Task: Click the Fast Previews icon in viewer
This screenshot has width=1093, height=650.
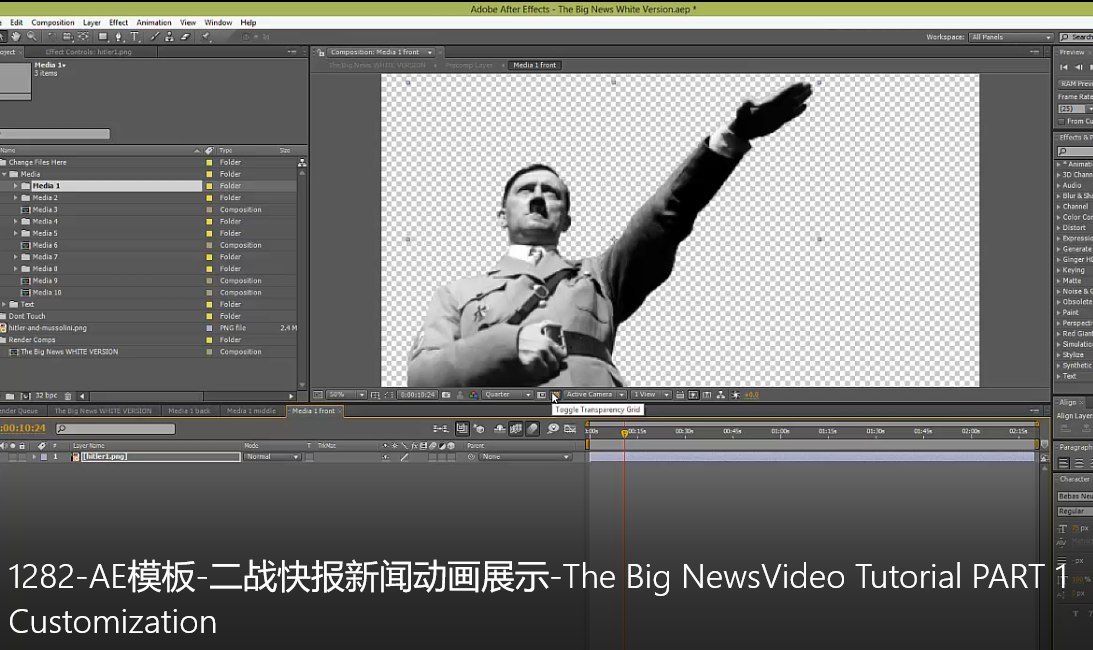Action: pyautogui.click(x=694, y=395)
